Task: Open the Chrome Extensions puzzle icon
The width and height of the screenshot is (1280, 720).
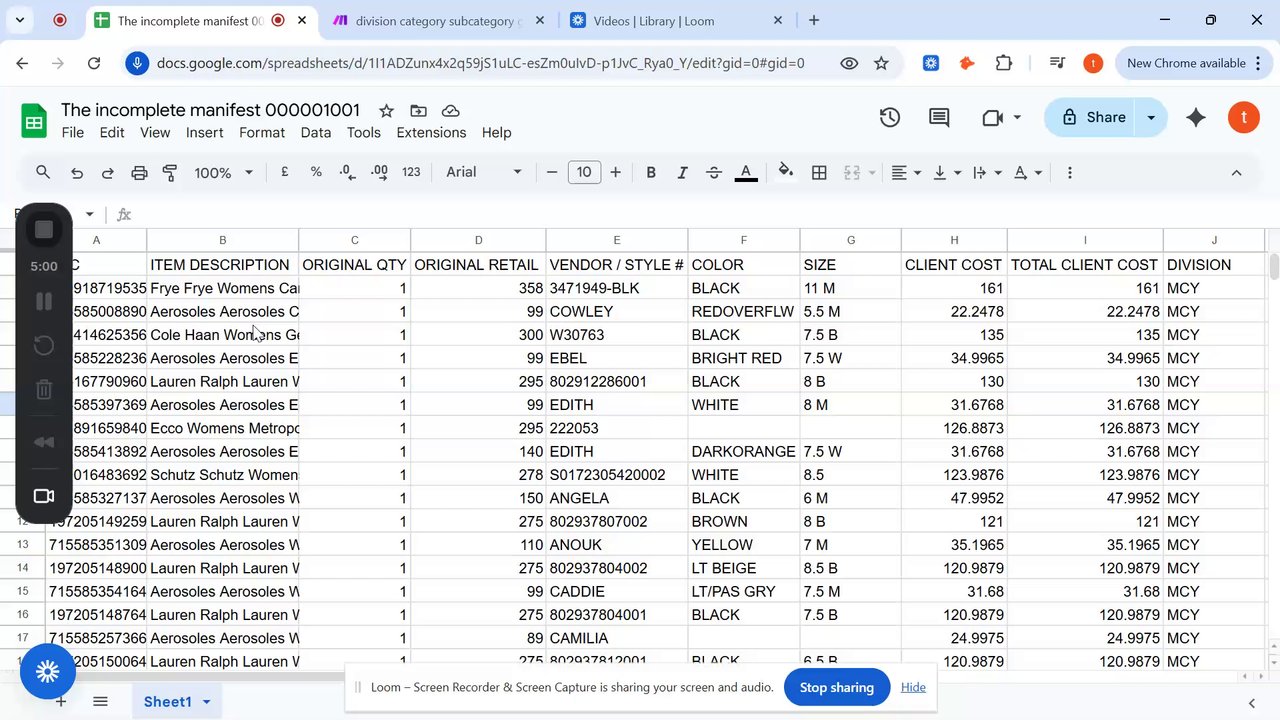Action: tap(1004, 63)
